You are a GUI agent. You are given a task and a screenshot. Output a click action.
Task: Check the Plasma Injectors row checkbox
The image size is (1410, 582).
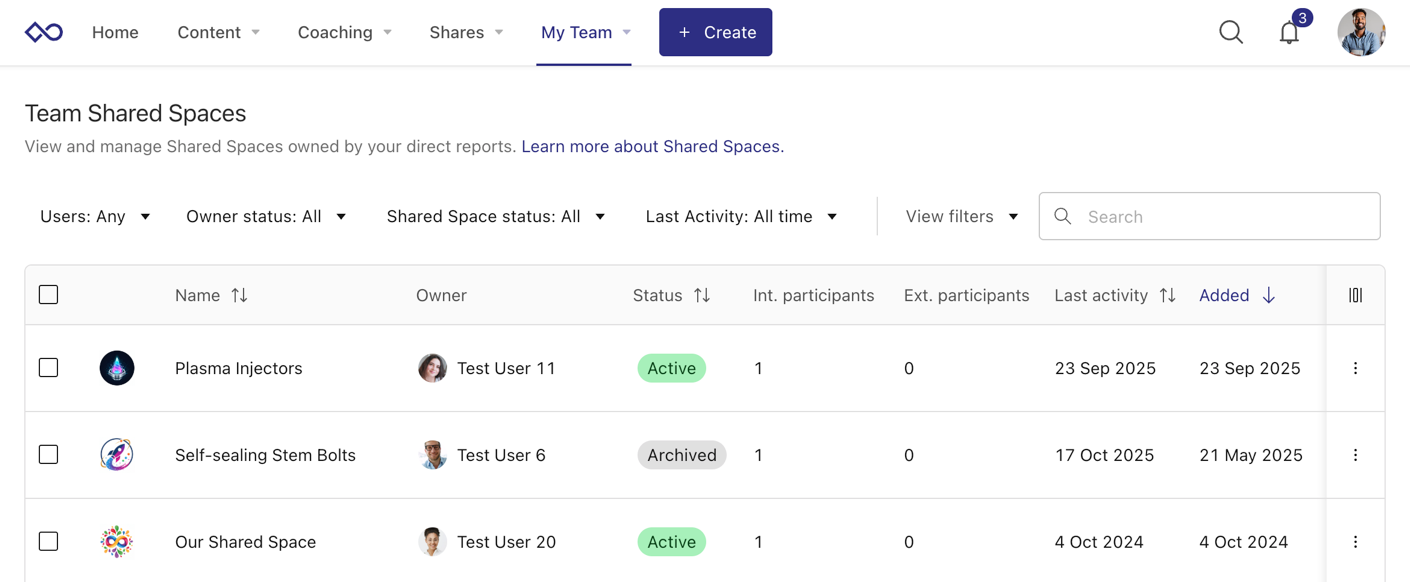48,367
